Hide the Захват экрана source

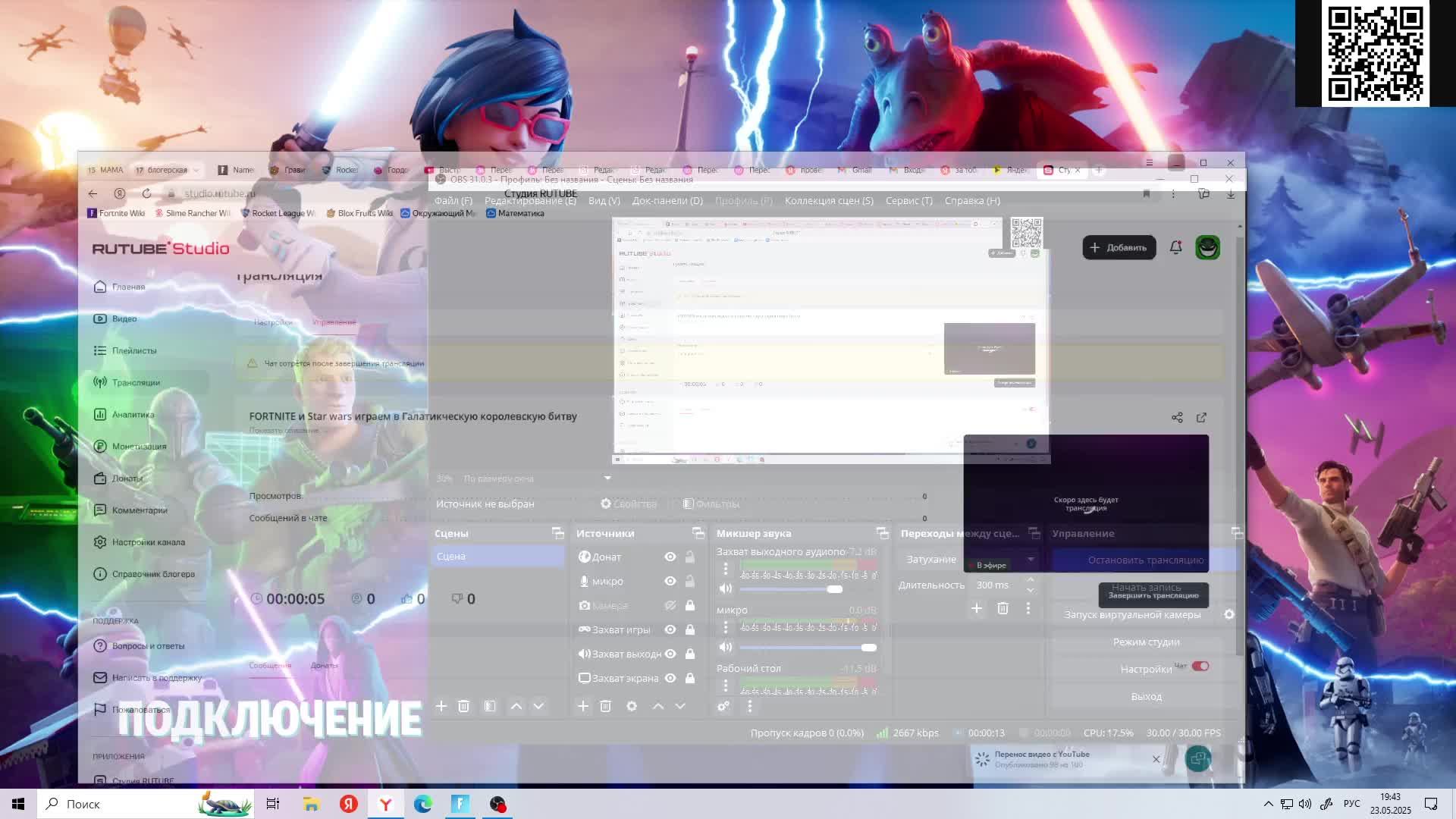(x=670, y=678)
